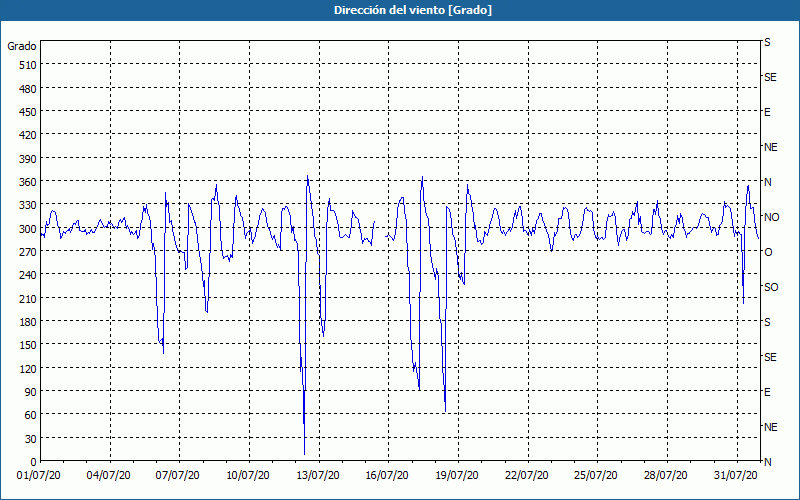
Task: Click the 240 left axis label
Action: click(29, 275)
